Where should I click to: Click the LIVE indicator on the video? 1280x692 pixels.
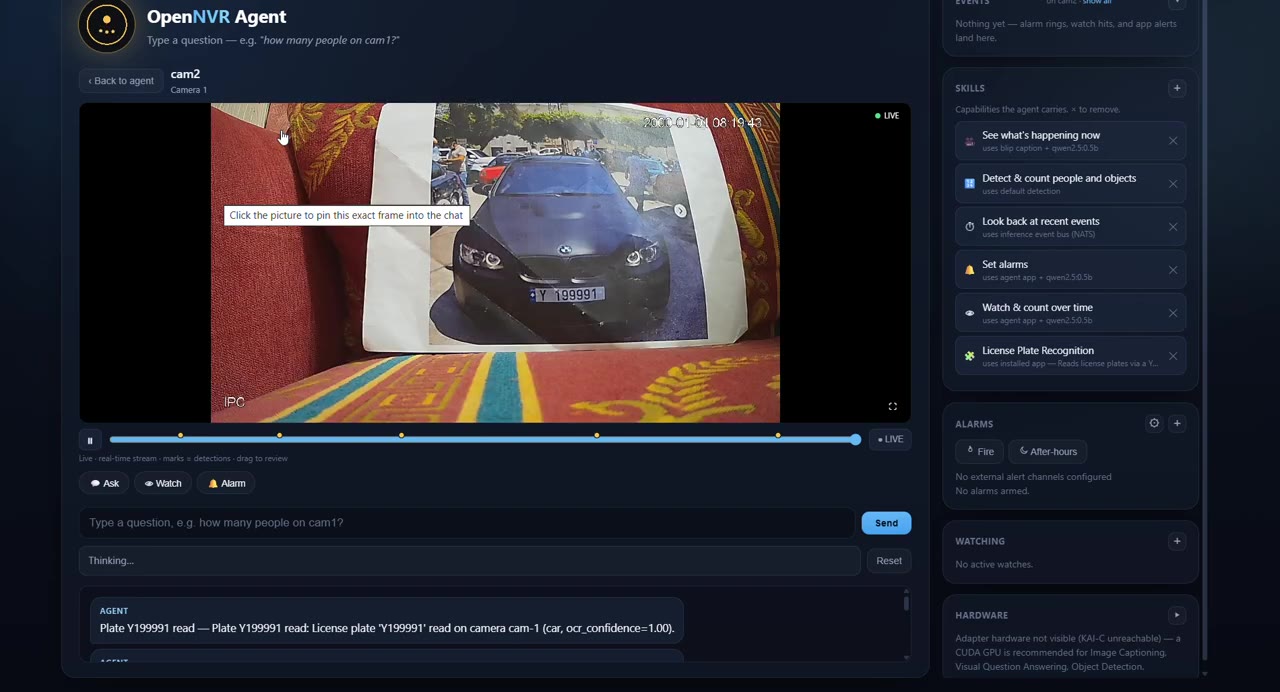[887, 116]
